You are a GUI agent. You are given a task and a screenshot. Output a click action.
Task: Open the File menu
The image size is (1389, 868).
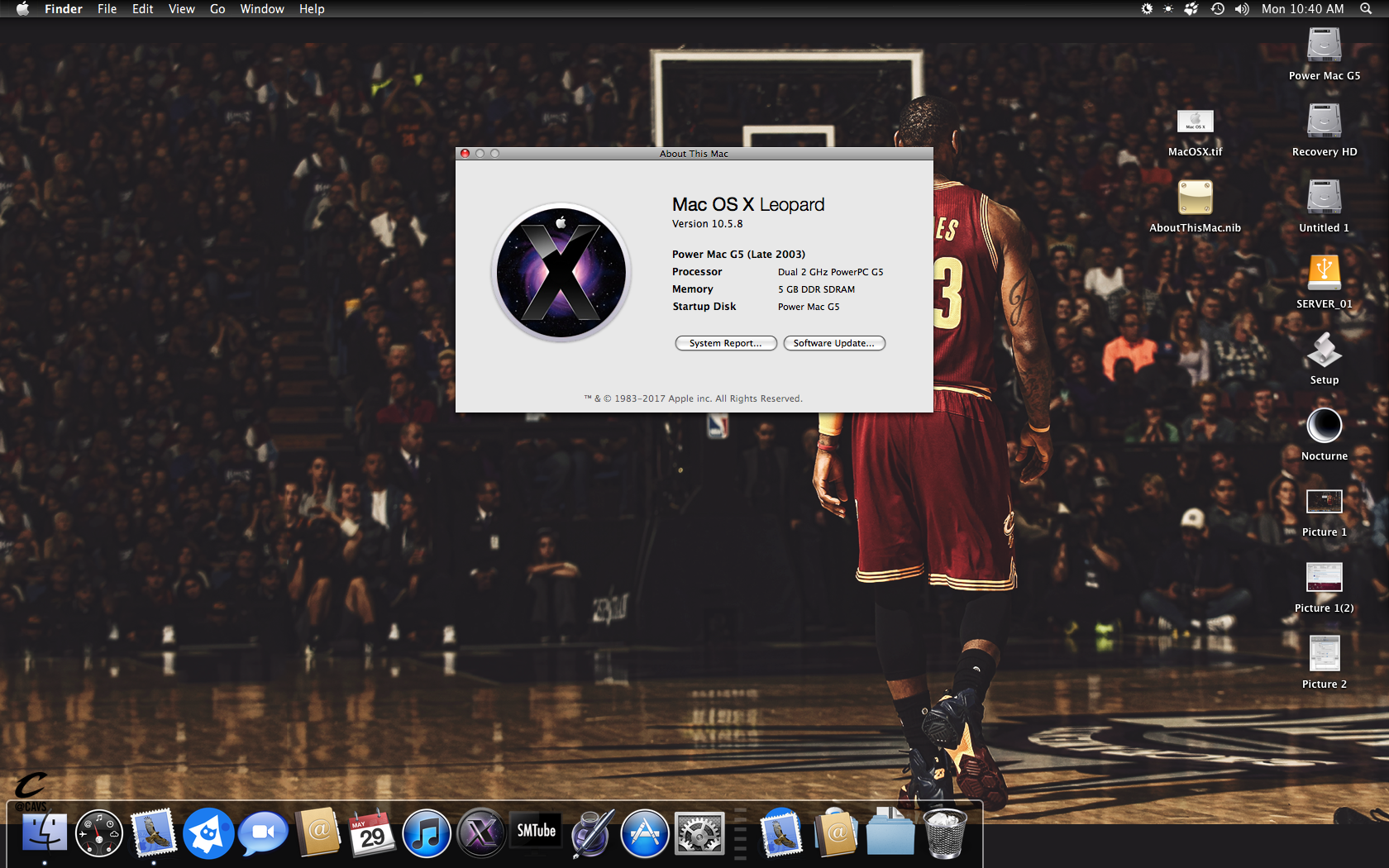(x=107, y=9)
